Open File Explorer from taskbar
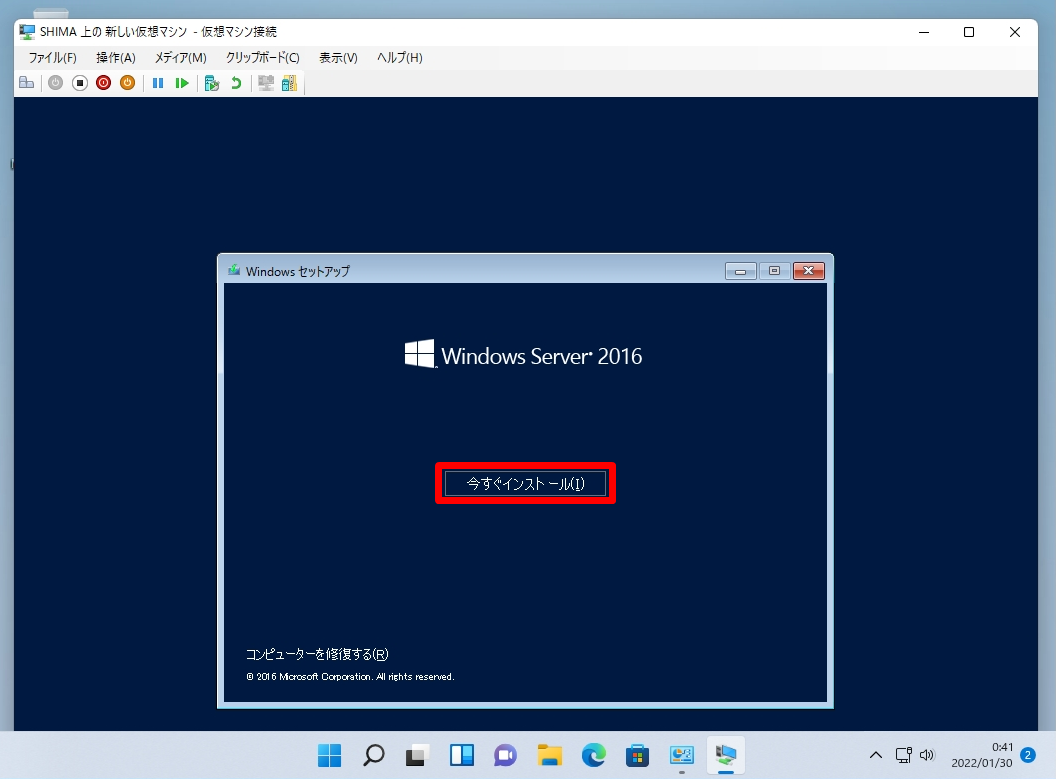 point(550,755)
